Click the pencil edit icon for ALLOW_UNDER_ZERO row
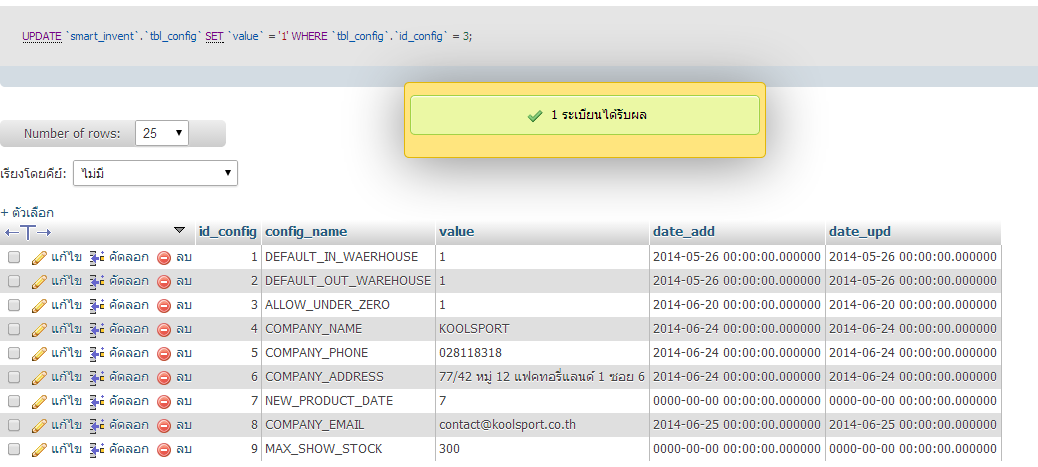 pos(39,305)
